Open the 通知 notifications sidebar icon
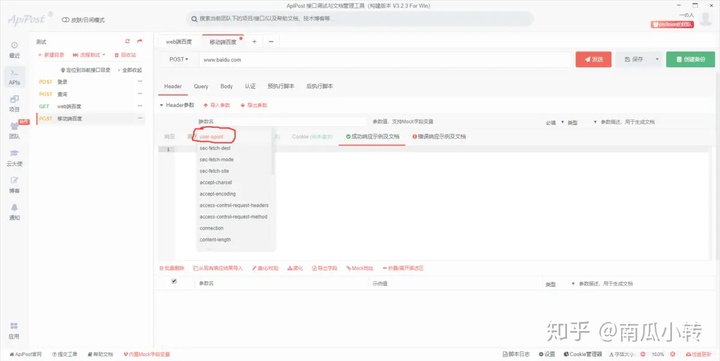The height and width of the screenshot is (361, 720). (14, 212)
